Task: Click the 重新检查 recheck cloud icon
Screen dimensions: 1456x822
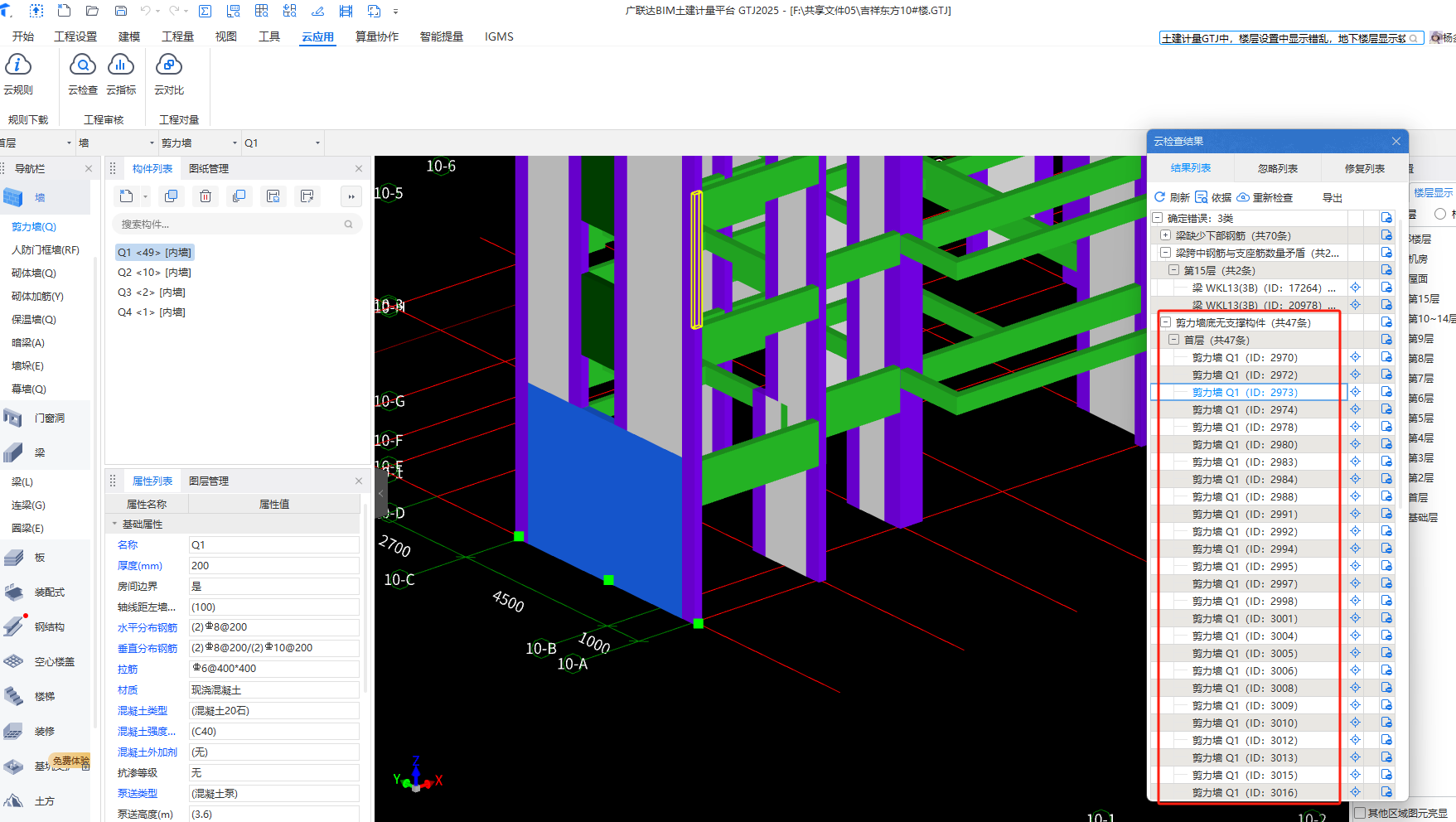Action: point(1243,197)
